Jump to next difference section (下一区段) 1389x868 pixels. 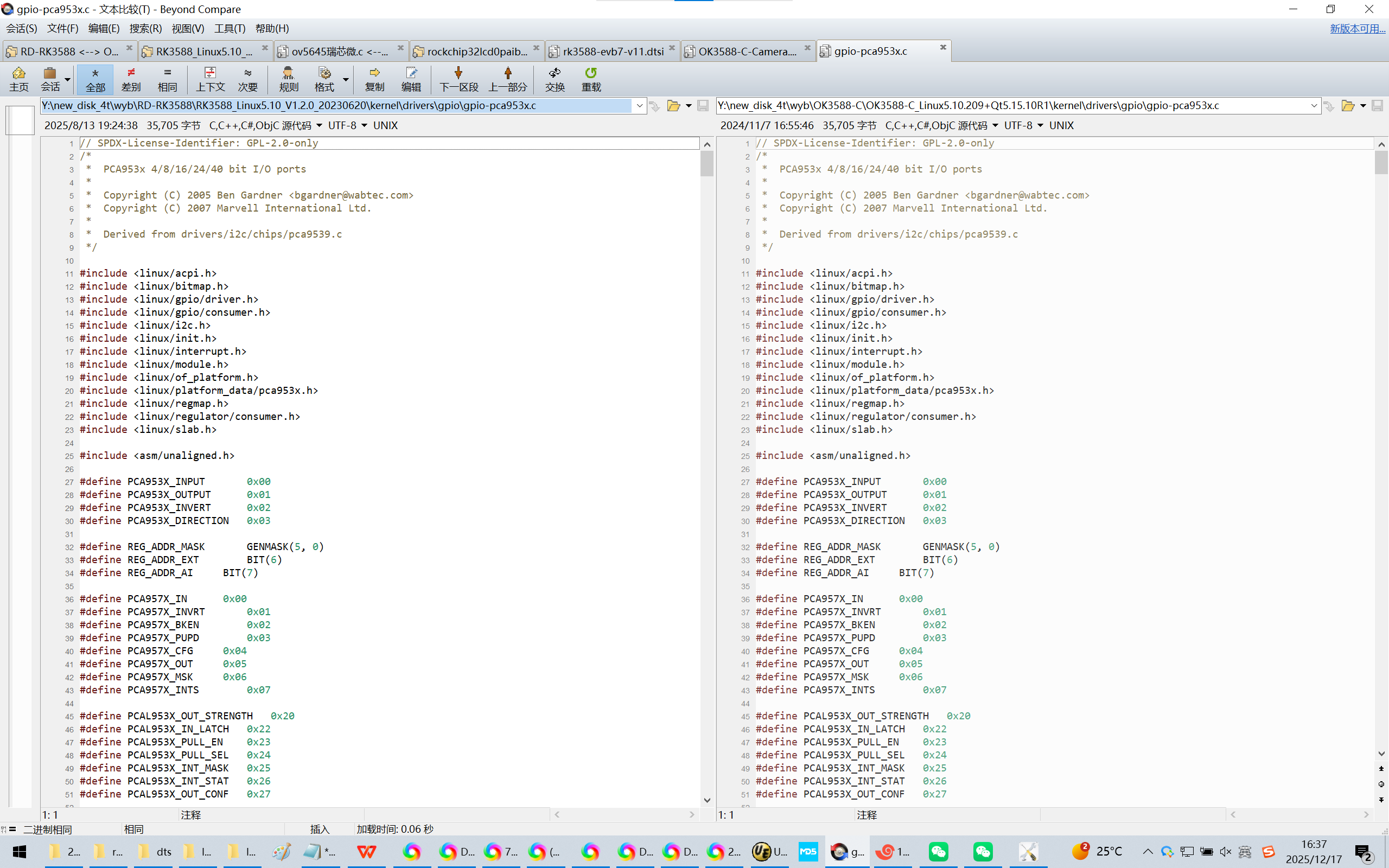click(x=458, y=79)
